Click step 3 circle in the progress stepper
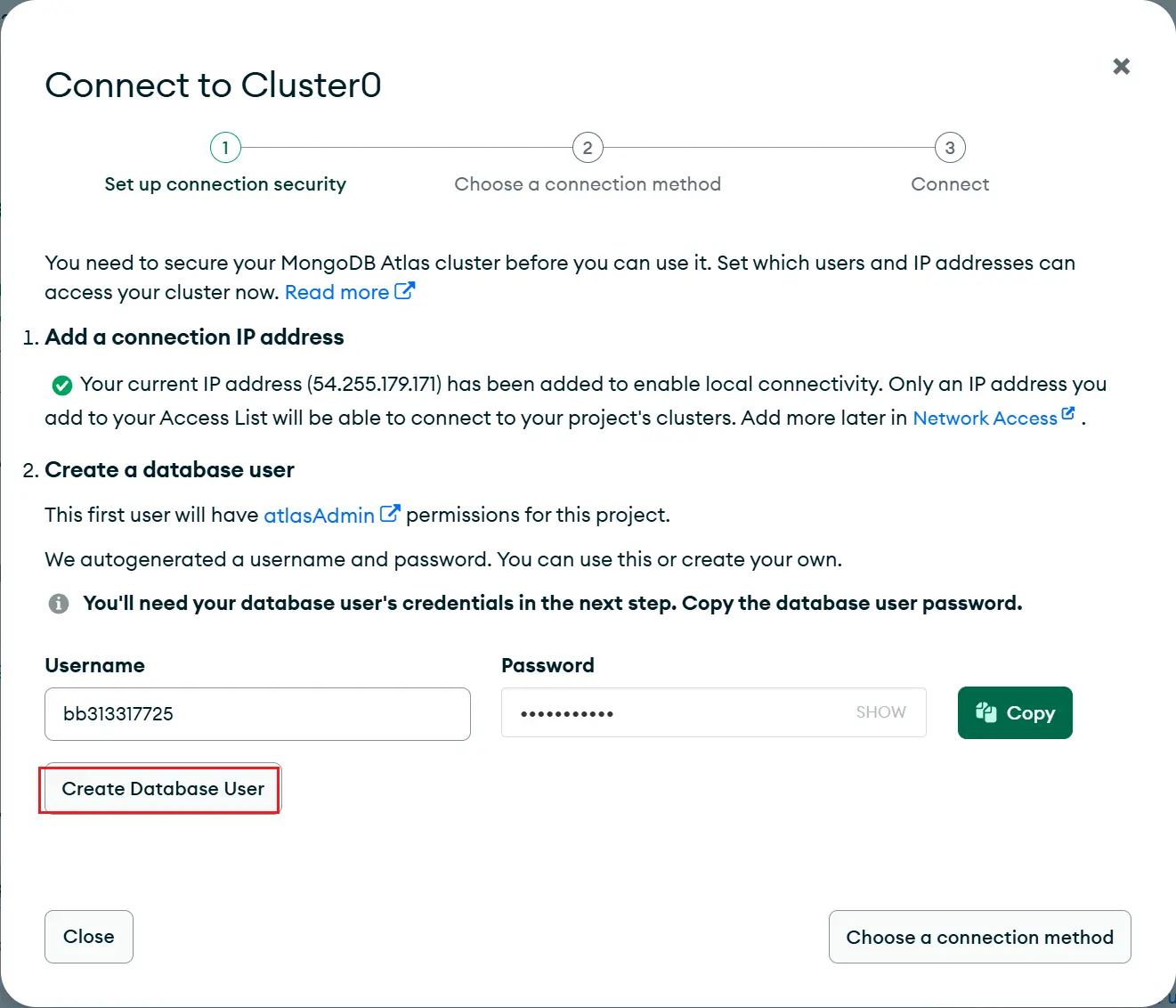1176x1008 pixels. (950, 148)
